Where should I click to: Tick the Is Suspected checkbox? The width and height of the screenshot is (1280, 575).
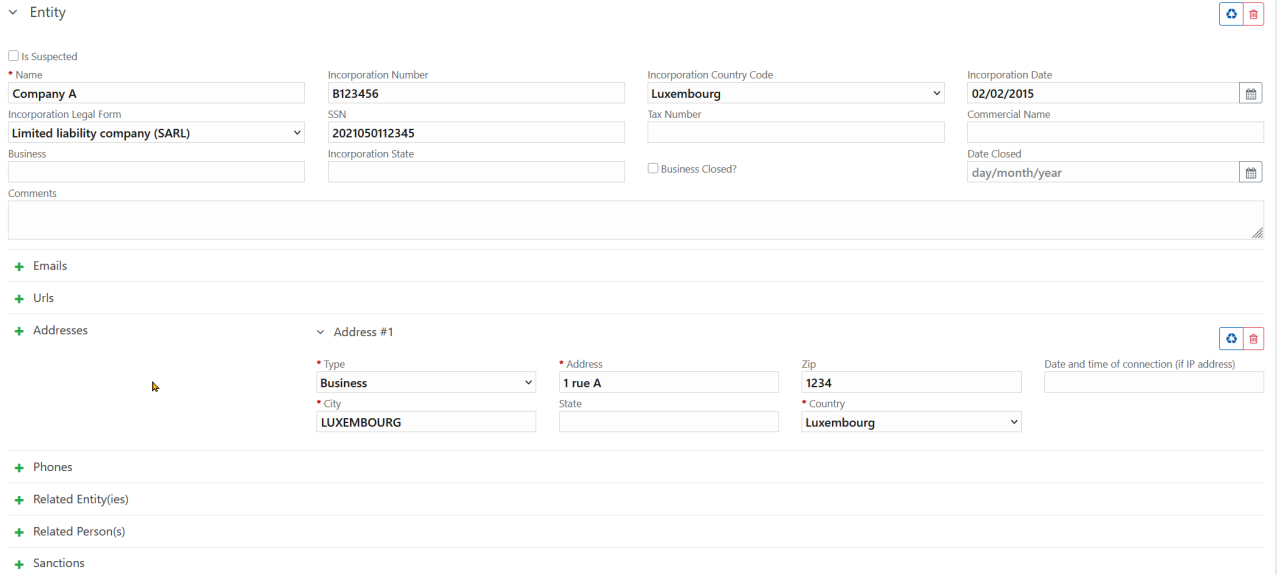13,57
